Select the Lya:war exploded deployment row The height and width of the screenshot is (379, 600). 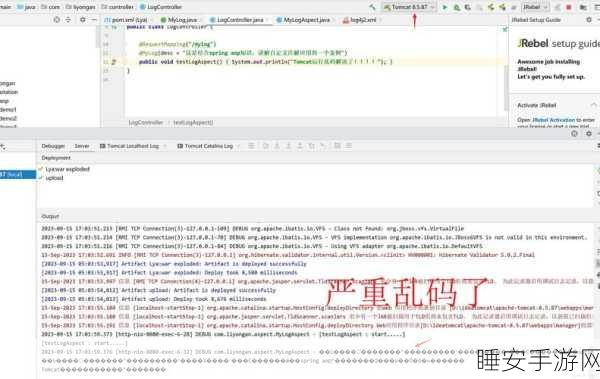coord(67,169)
